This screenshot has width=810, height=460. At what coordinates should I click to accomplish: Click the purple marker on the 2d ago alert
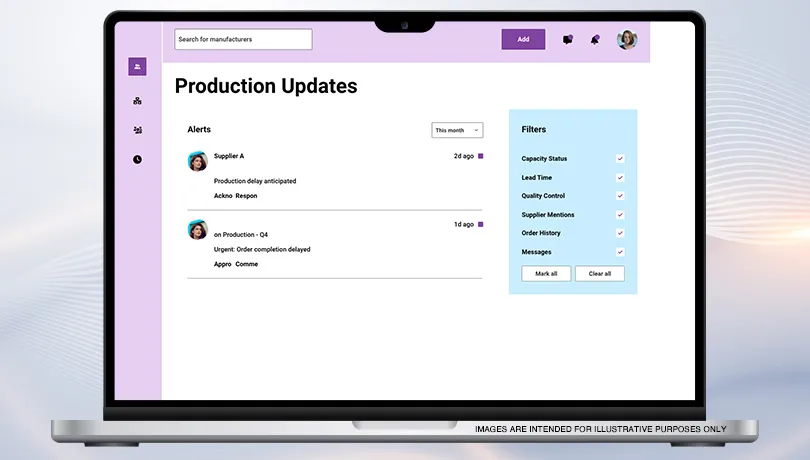click(x=480, y=156)
